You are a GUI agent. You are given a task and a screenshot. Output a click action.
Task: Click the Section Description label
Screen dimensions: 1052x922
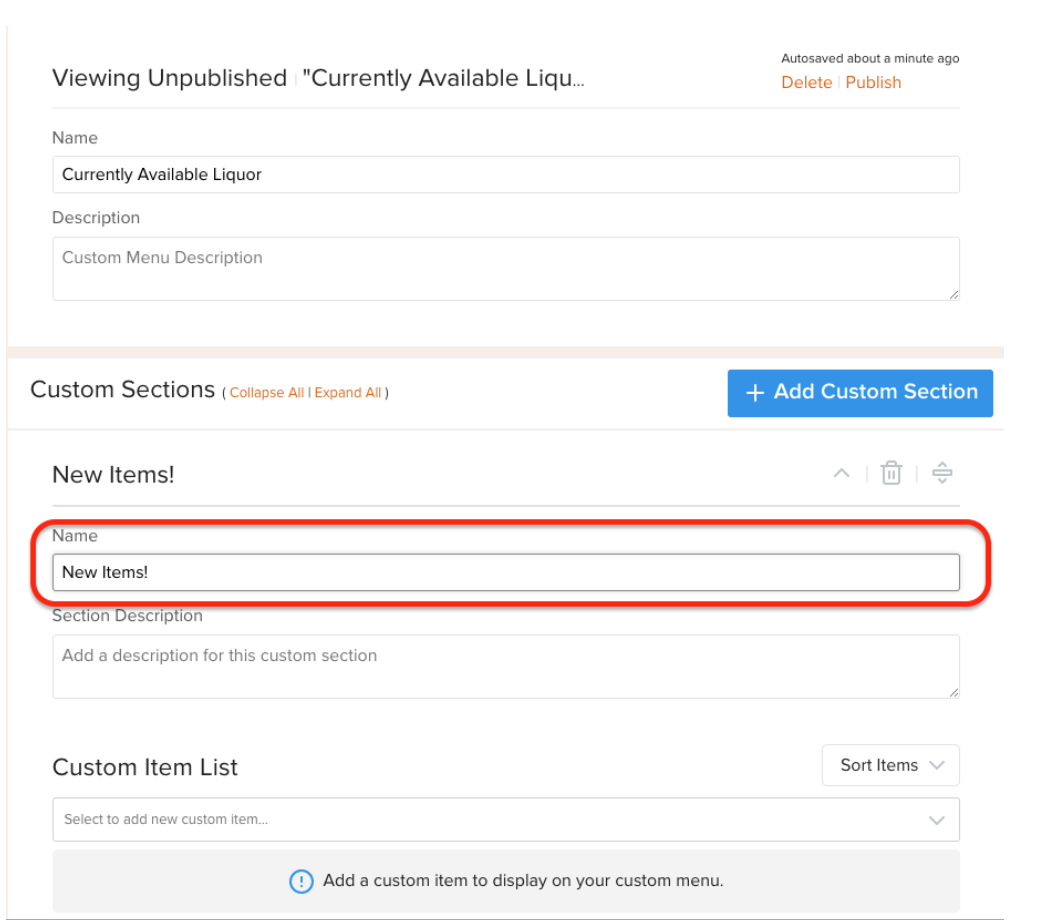click(x=127, y=615)
